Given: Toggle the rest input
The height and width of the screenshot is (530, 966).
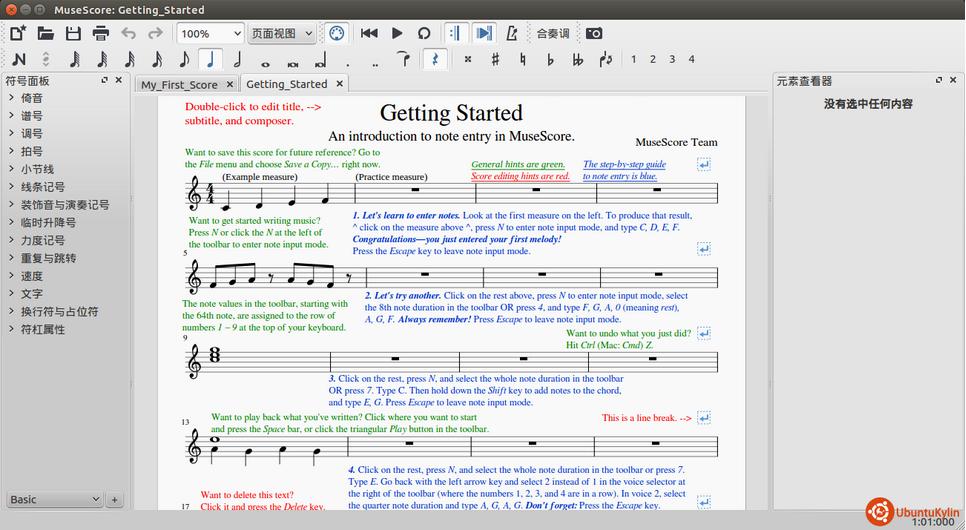Looking at the screenshot, I should (x=436, y=59).
